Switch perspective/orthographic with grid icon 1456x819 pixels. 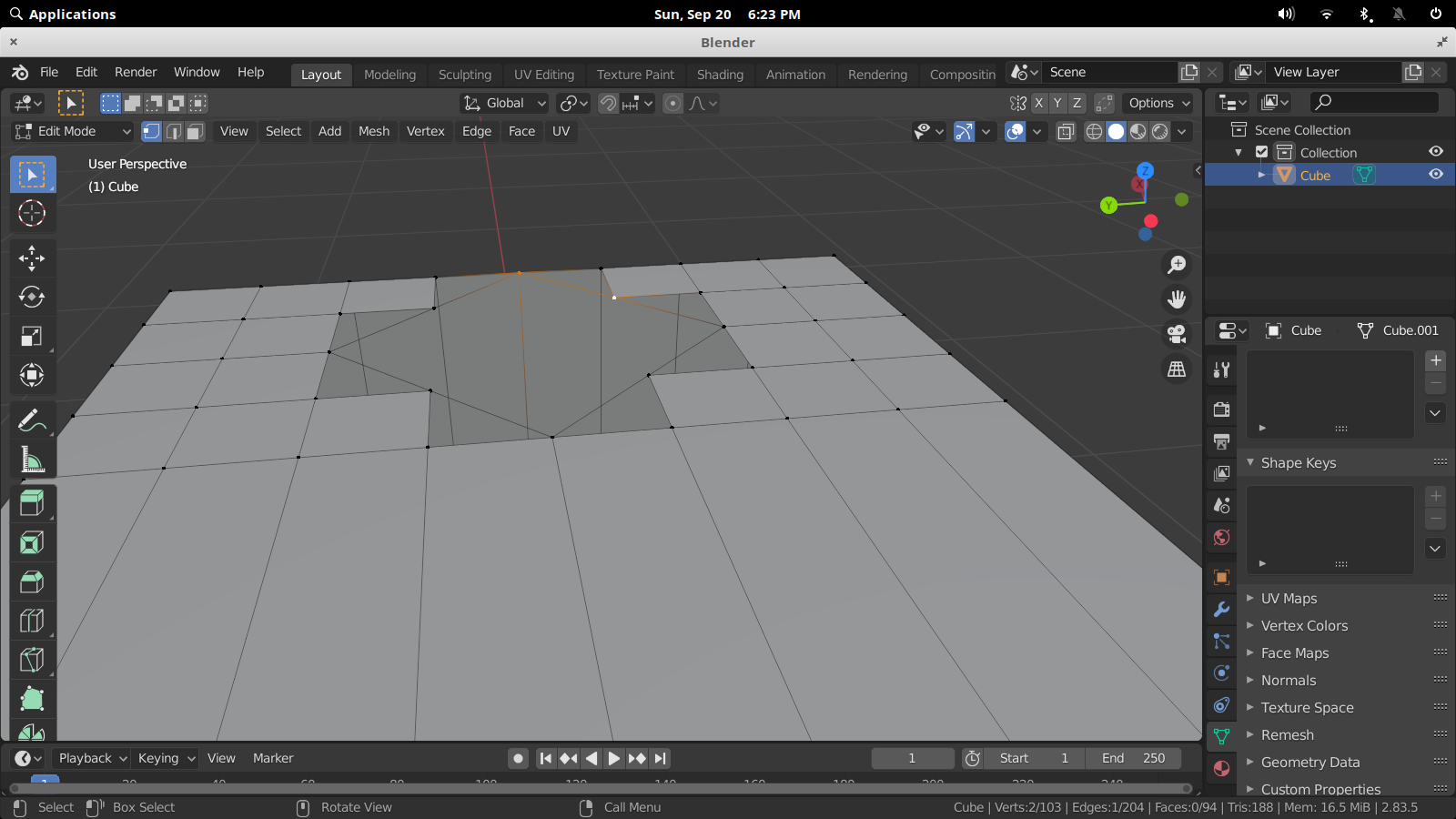pos(1177,369)
